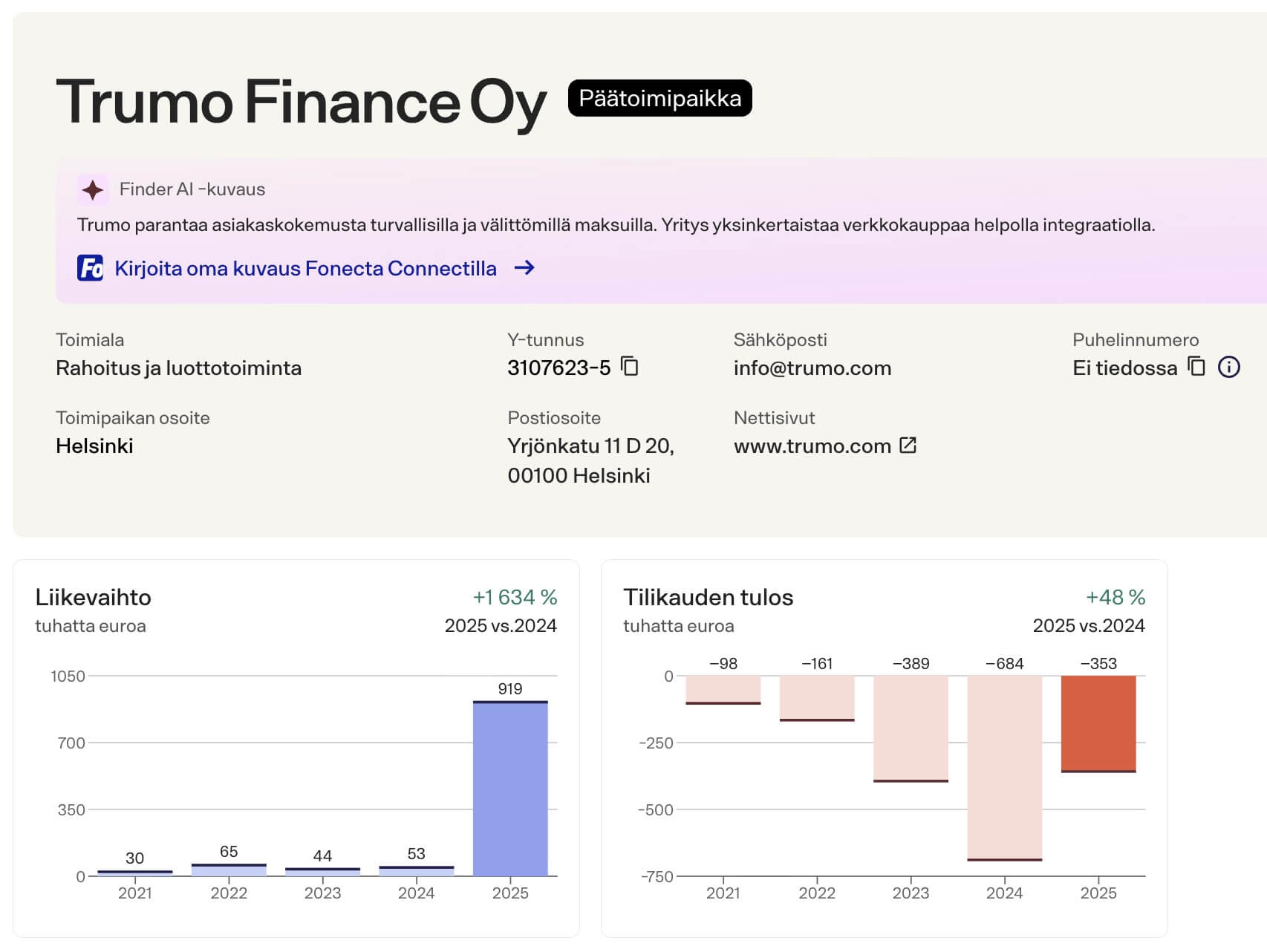
Task: Click the Sähköposti field label
Action: pos(781,339)
